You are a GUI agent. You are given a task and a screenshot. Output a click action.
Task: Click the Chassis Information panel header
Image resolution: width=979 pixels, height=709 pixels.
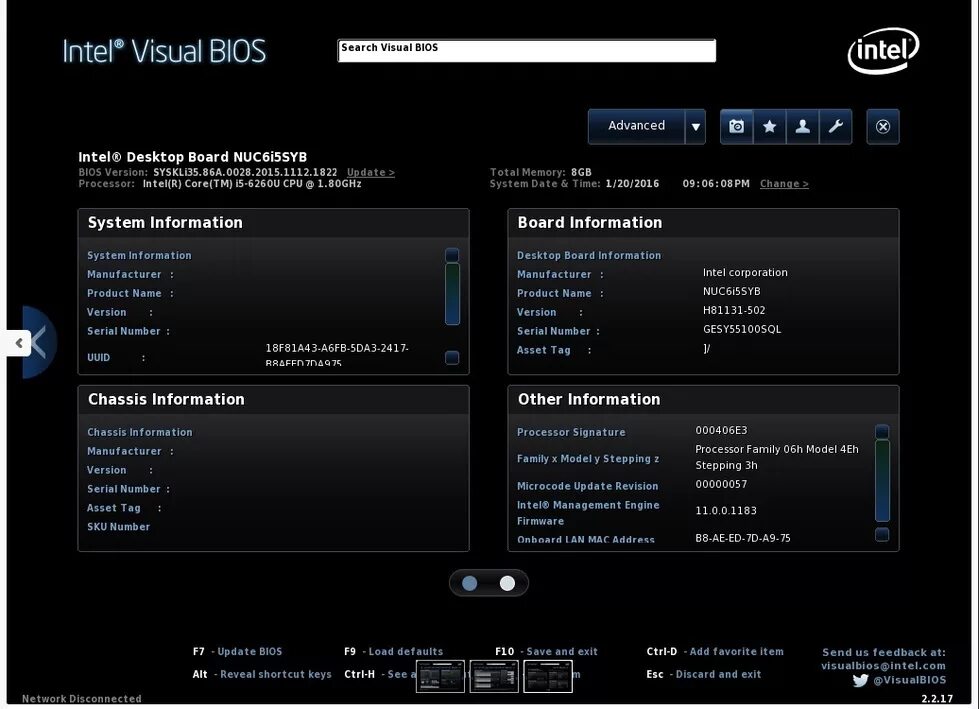point(273,399)
